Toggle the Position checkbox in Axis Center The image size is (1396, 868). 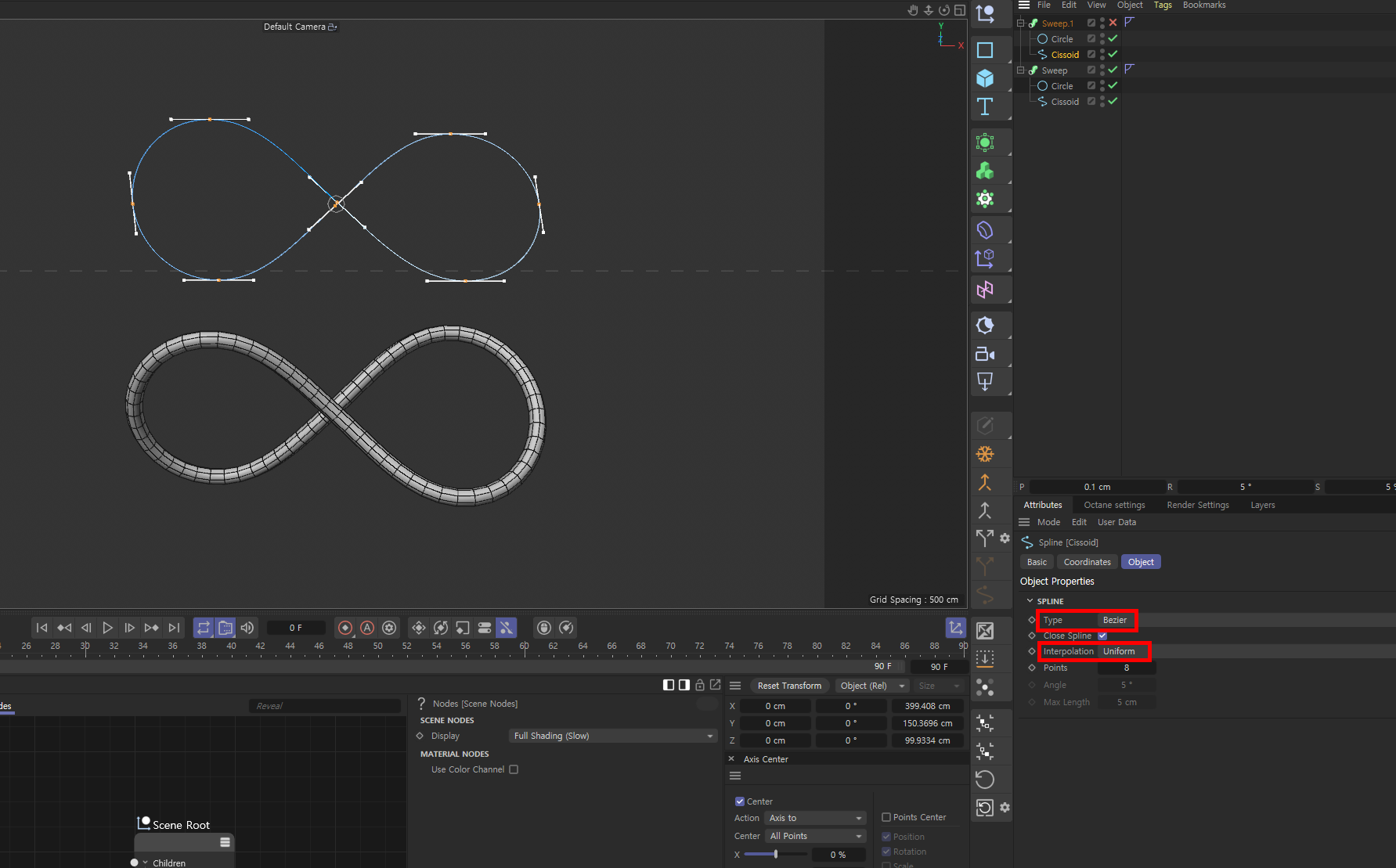click(886, 837)
